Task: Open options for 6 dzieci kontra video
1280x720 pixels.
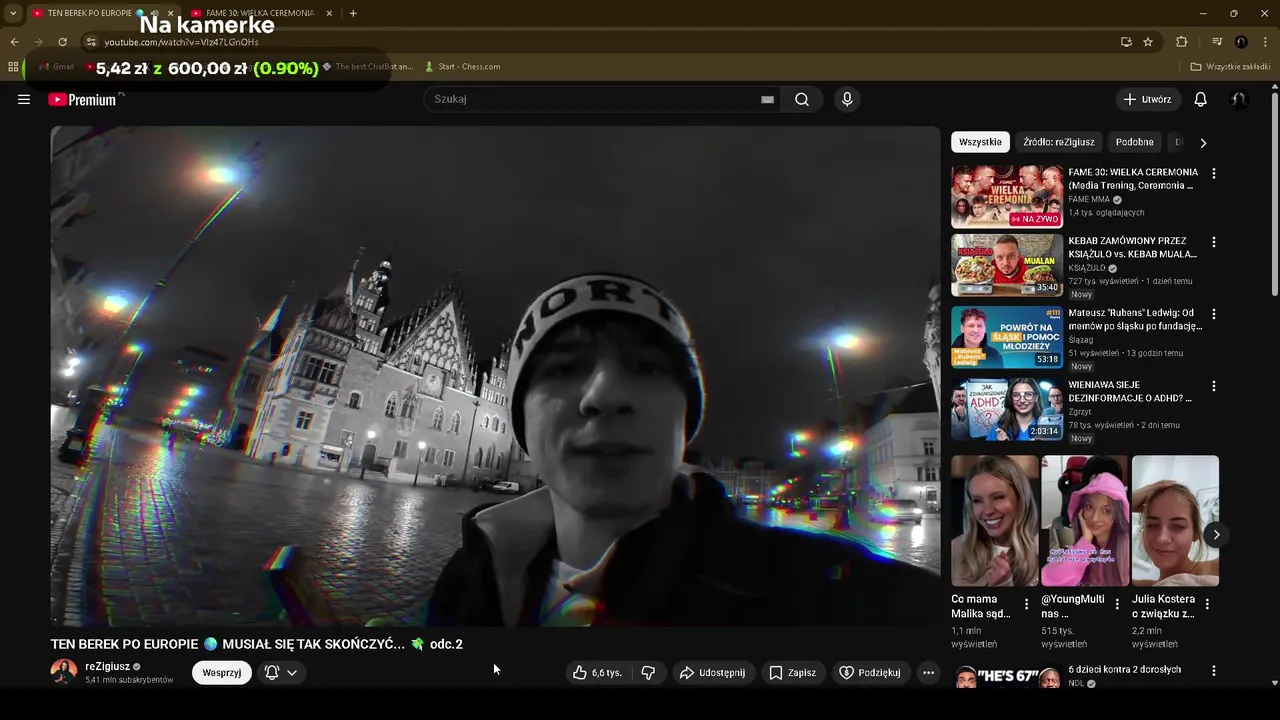Action: tap(1214, 671)
